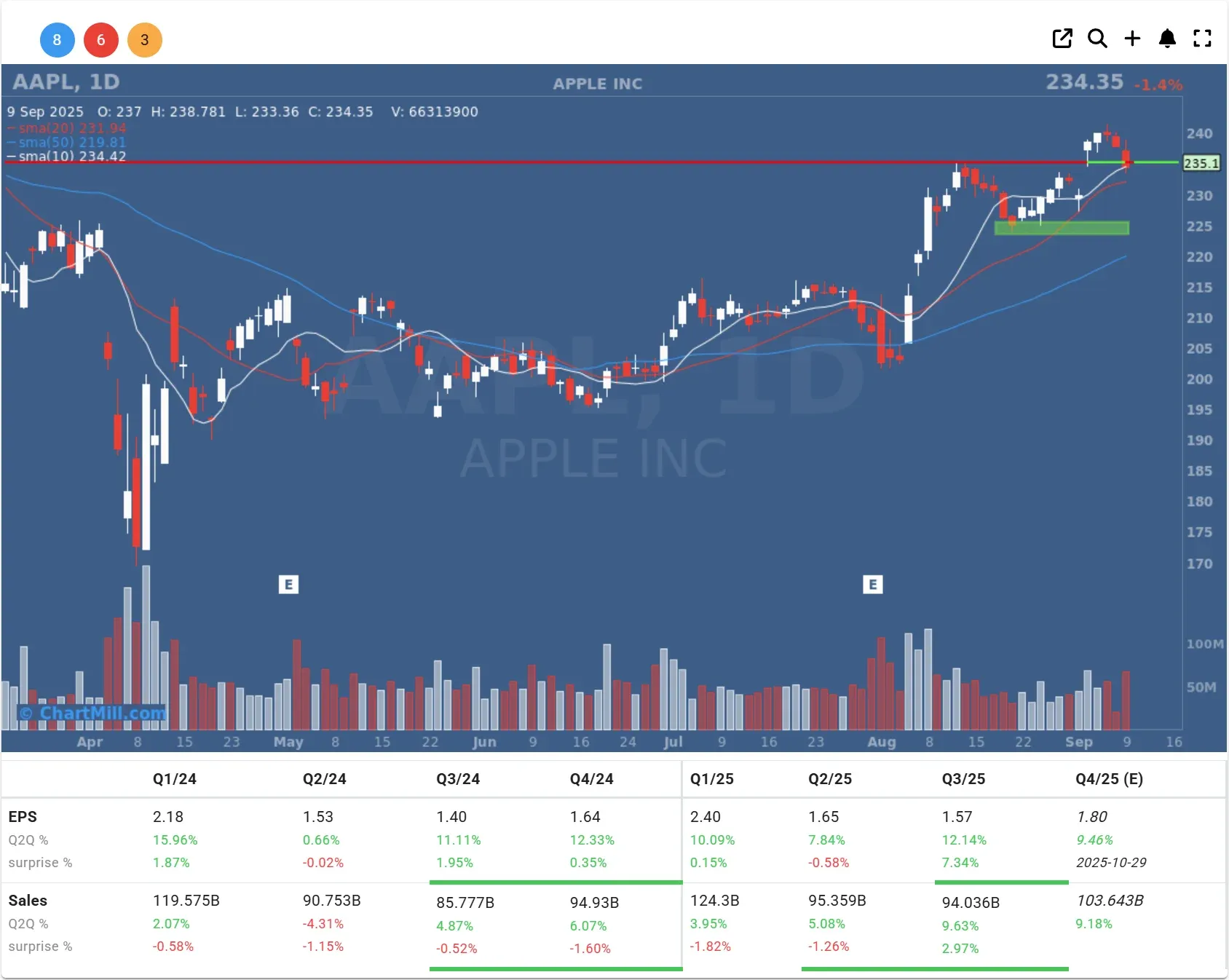Click the AAPL, 1D ticker title
Screen dimensions: 1229x980
tap(66, 82)
